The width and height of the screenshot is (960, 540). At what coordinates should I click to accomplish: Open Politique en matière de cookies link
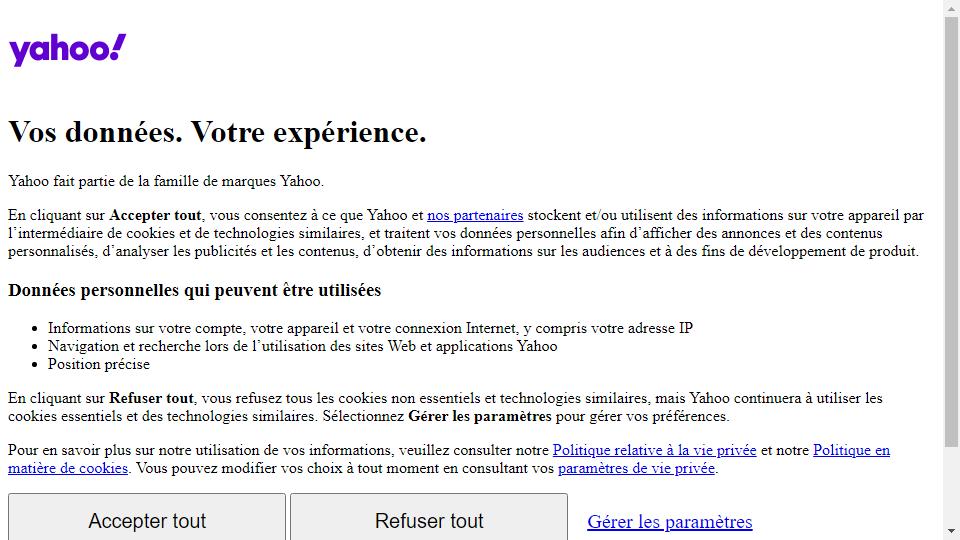tap(851, 451)
